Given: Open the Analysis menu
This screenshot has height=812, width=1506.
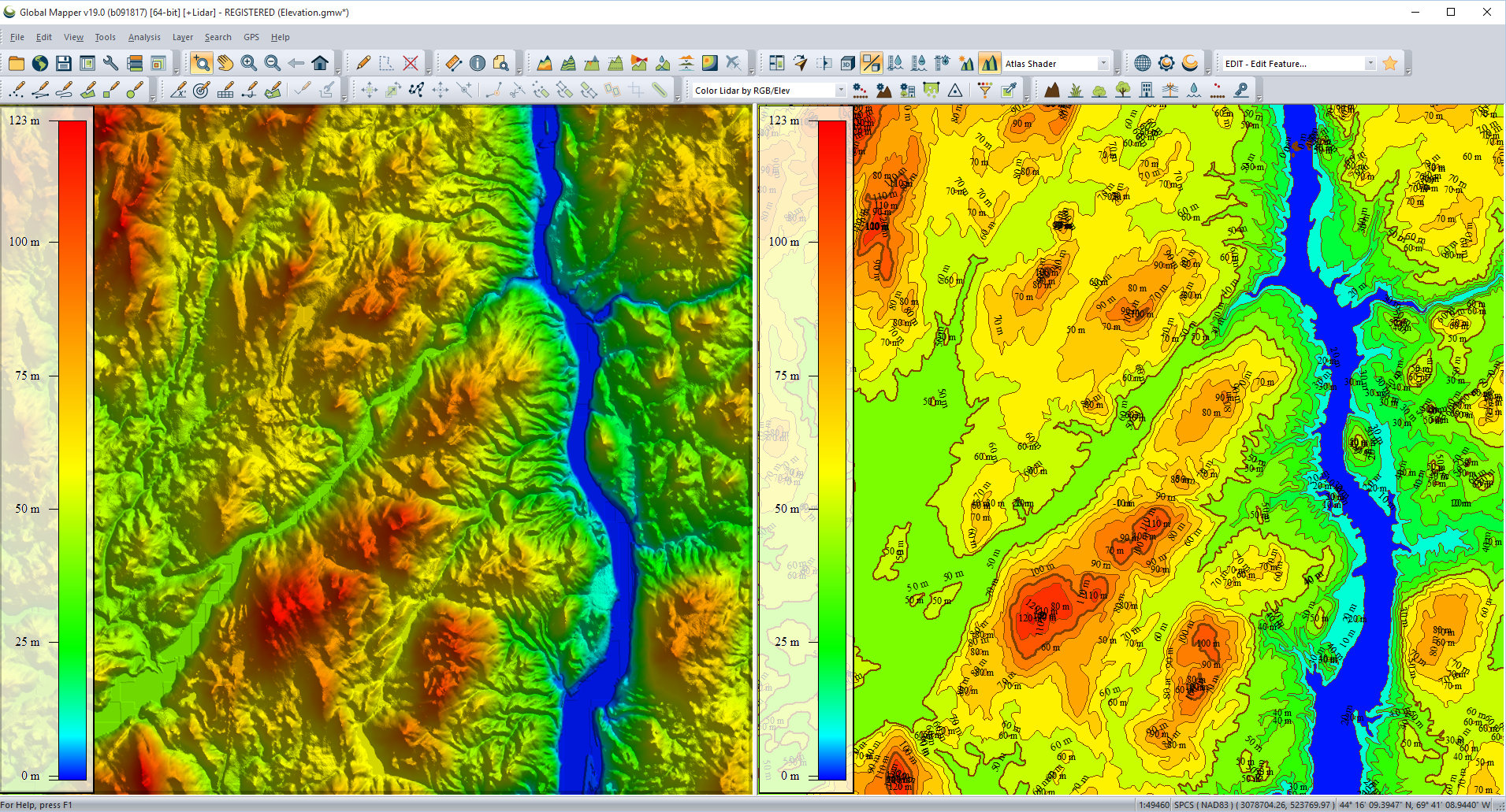Looking at the screenshot, I should tap(144, 37).
